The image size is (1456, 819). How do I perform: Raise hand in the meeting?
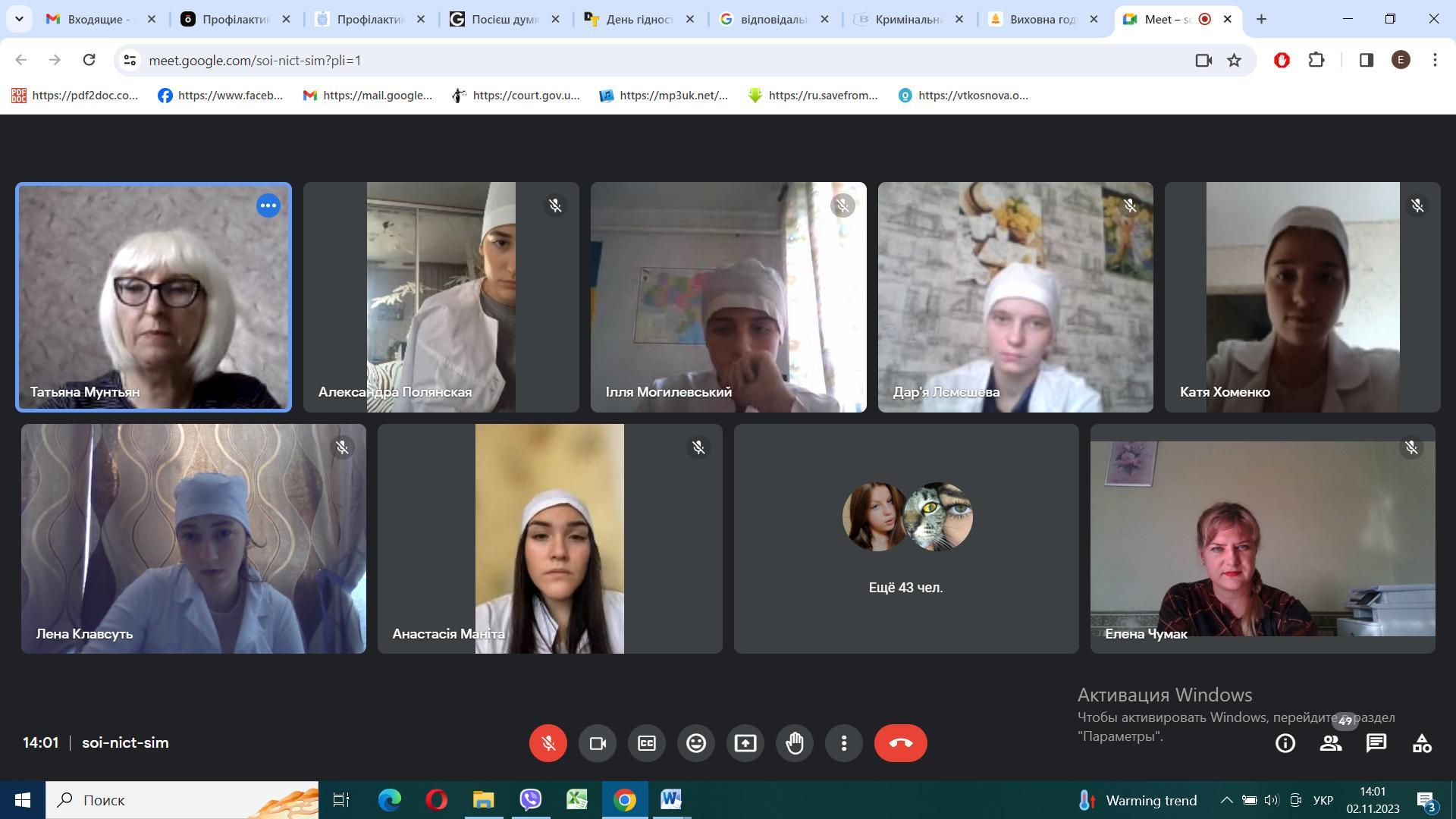pos(795,743)
